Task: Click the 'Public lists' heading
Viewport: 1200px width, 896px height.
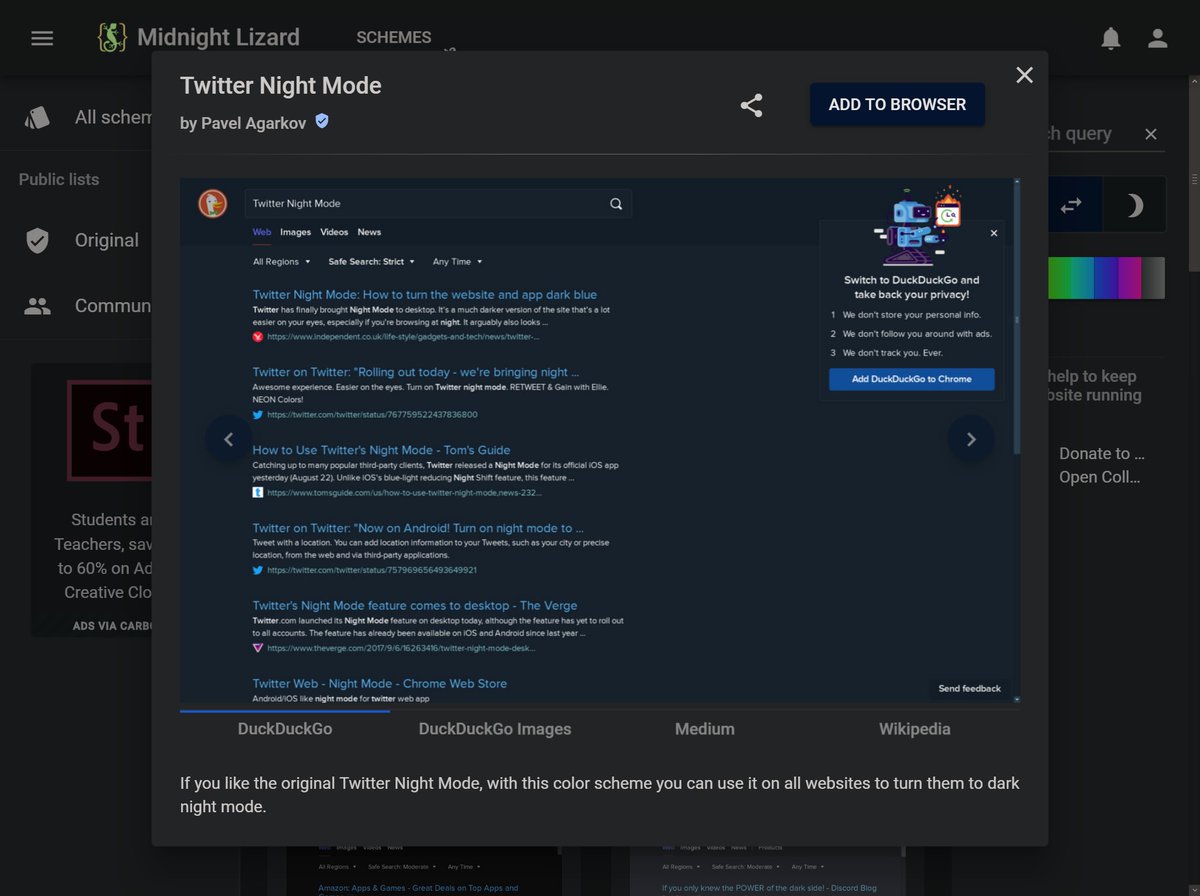Action: 59,180
